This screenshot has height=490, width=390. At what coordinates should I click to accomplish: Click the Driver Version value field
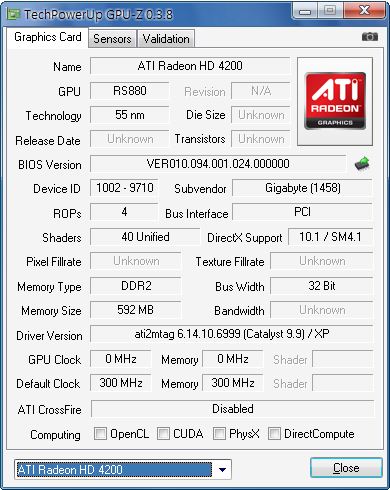point(232,334)
